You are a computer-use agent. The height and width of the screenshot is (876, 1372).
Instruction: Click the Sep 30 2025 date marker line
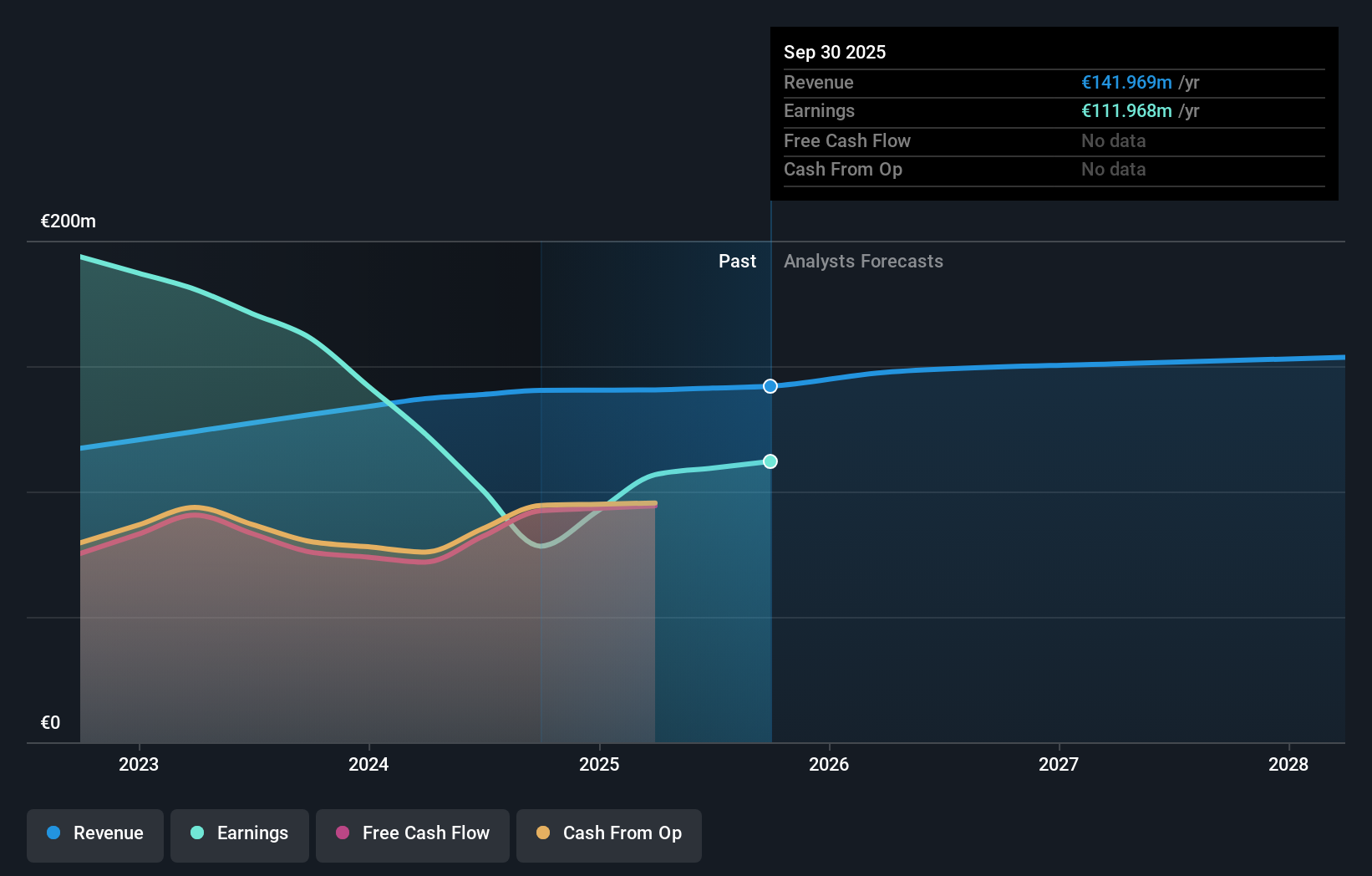point(770,585)
